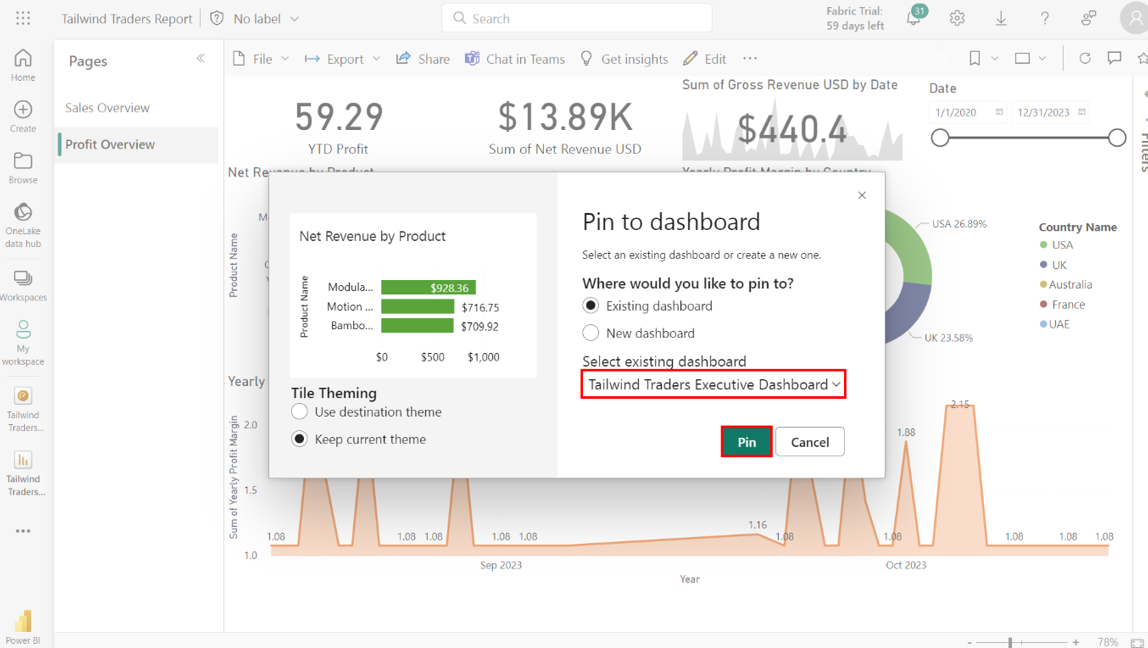Open Workspaces from the left navigation

(x=23, y=279)
